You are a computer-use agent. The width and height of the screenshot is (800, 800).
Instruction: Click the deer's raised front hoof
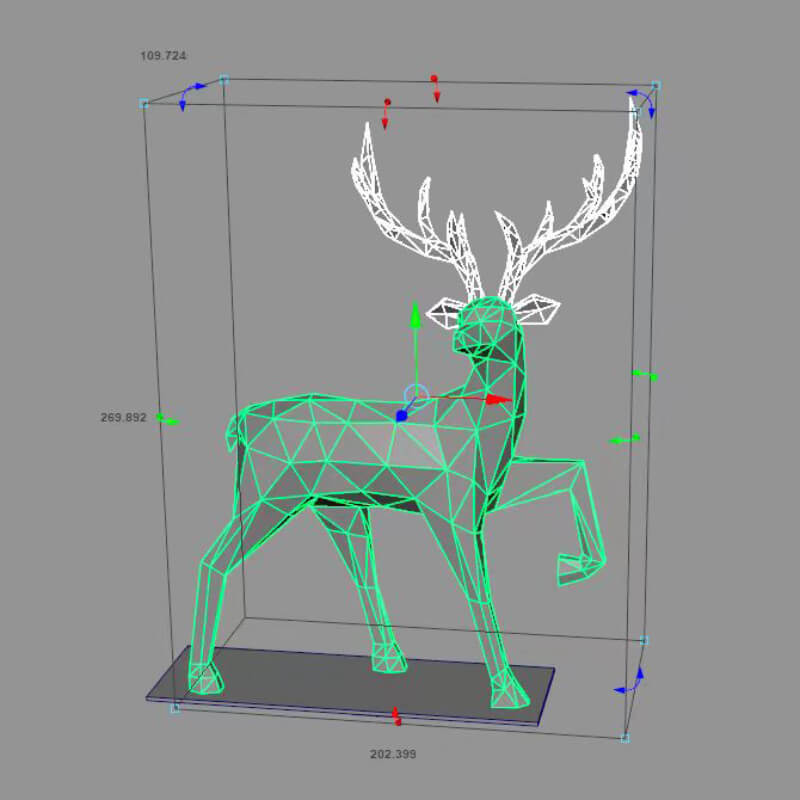575,568
